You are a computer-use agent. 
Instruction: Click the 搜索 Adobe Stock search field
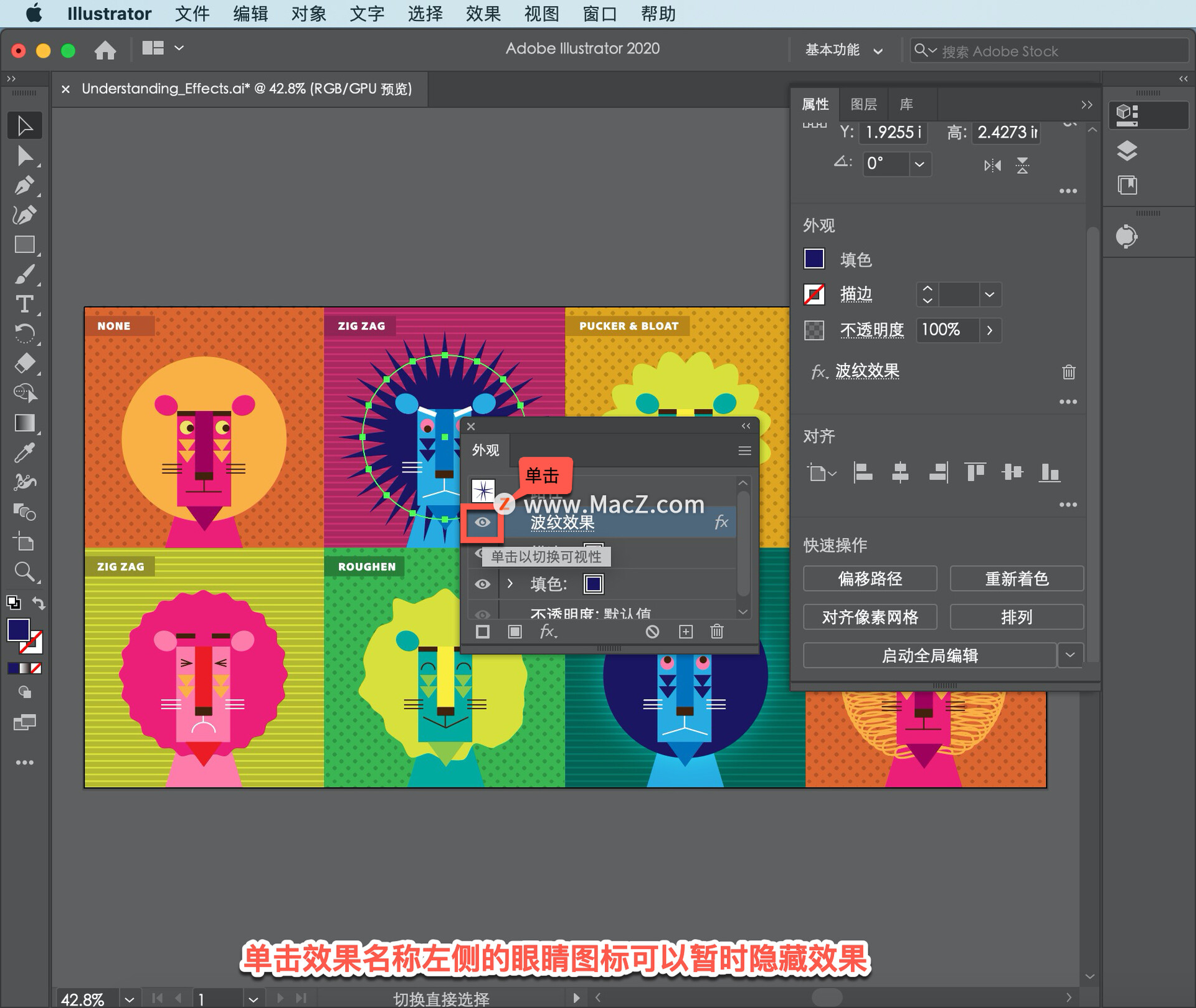pyautogui.click(x=1049, y=50)
